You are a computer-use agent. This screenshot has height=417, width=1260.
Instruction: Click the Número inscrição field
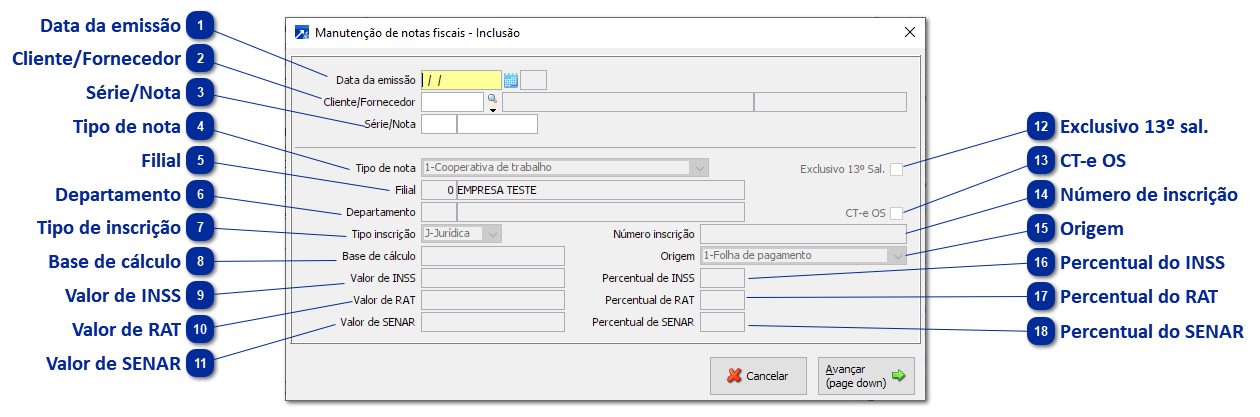tap(803, 234)
